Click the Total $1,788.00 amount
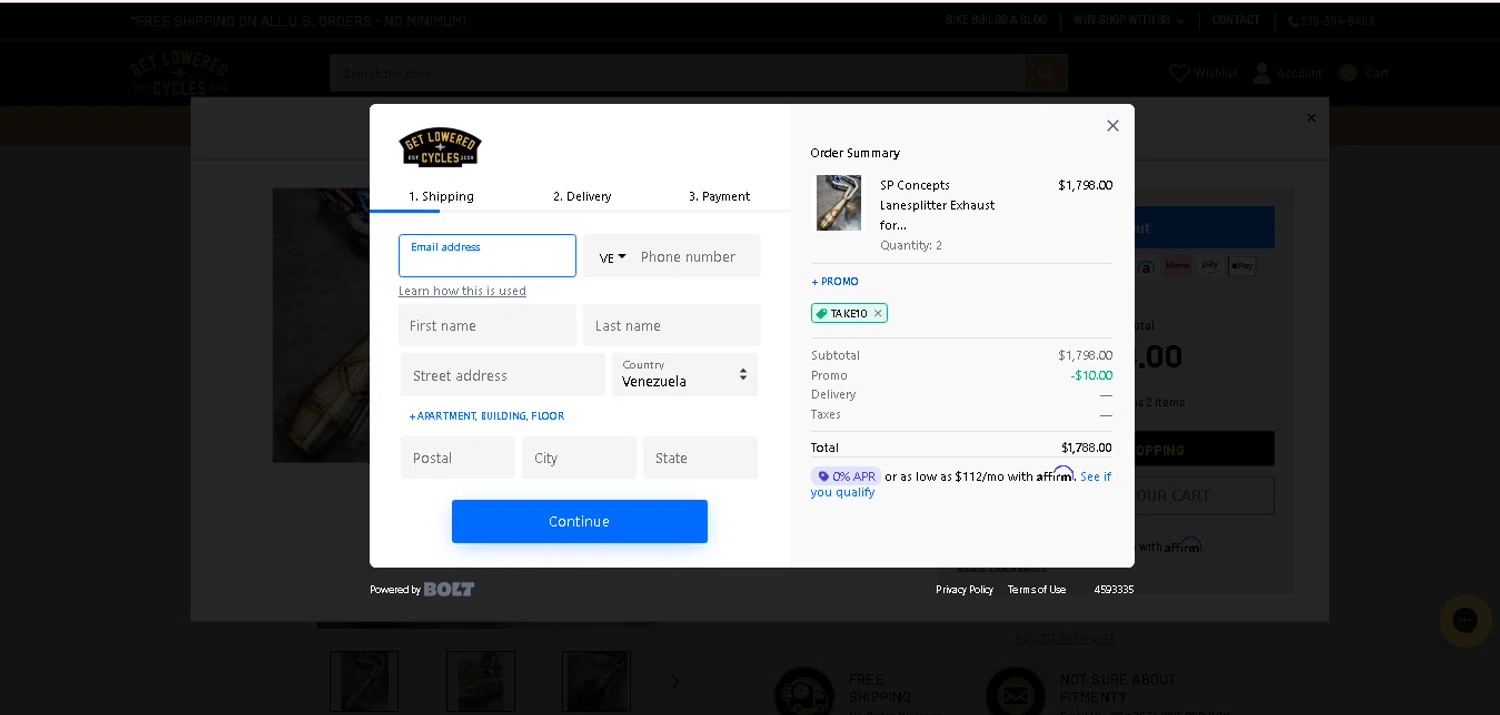Image resolution: width=1500 pixels, height=715 pixels. pyautogui.click(x=1086, y=447)
